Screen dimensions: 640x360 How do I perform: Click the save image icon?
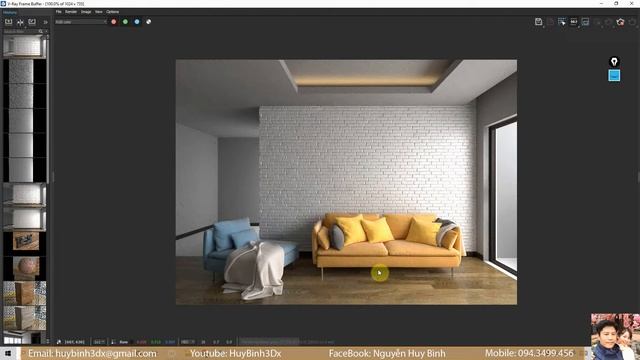(538, 22)
